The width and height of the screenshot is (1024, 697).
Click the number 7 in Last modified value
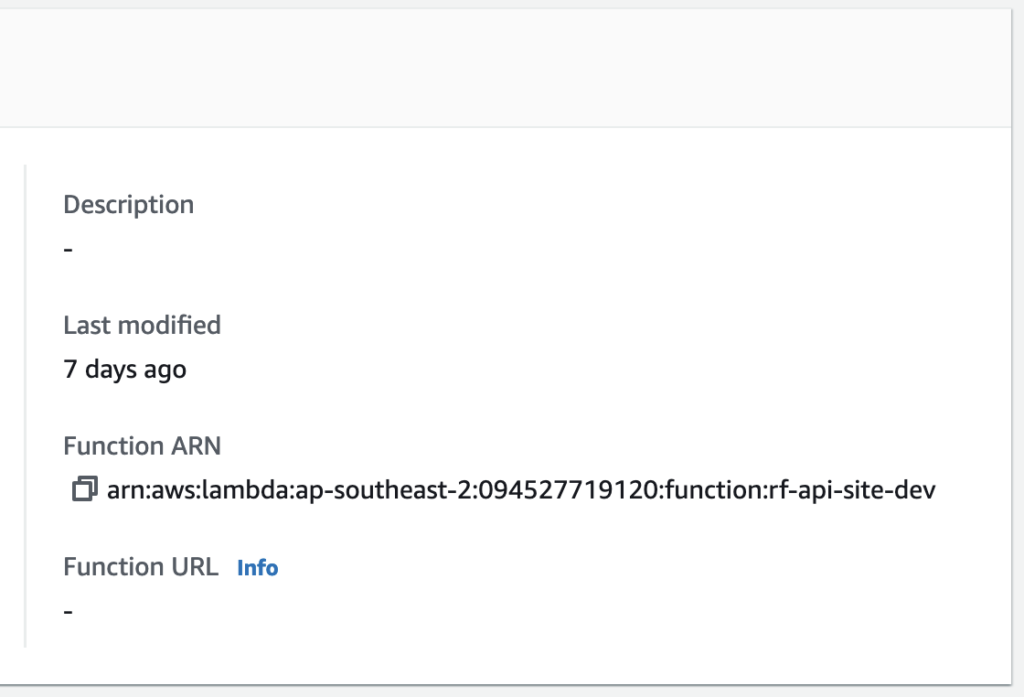(x=71, y=369)
